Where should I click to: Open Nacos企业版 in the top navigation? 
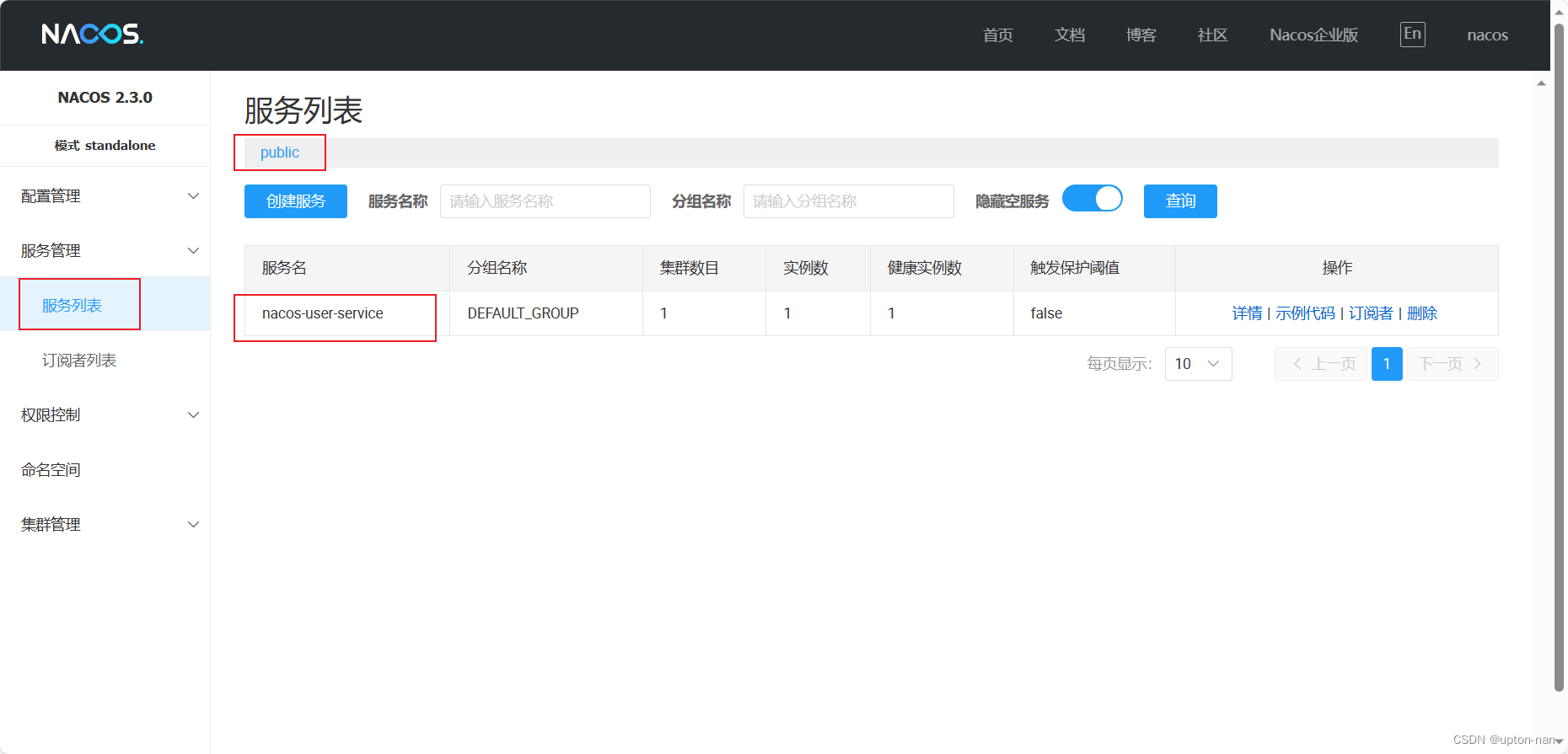[1313, 35]
